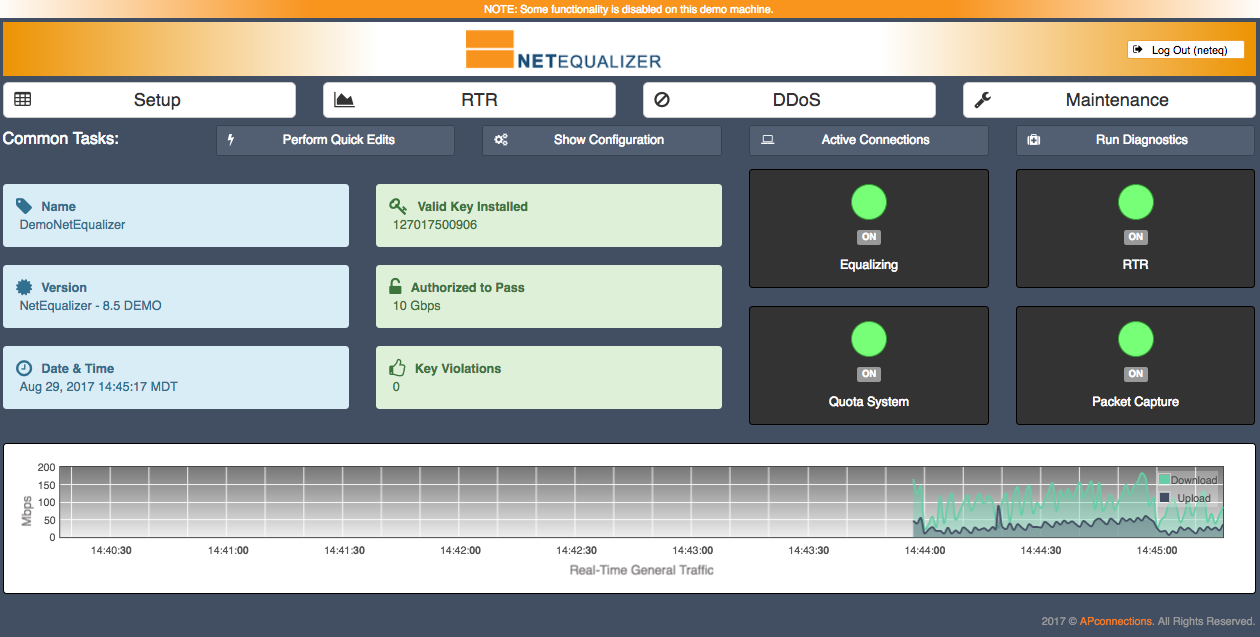Click the green Packet Capture status light

pos(1136,338)
